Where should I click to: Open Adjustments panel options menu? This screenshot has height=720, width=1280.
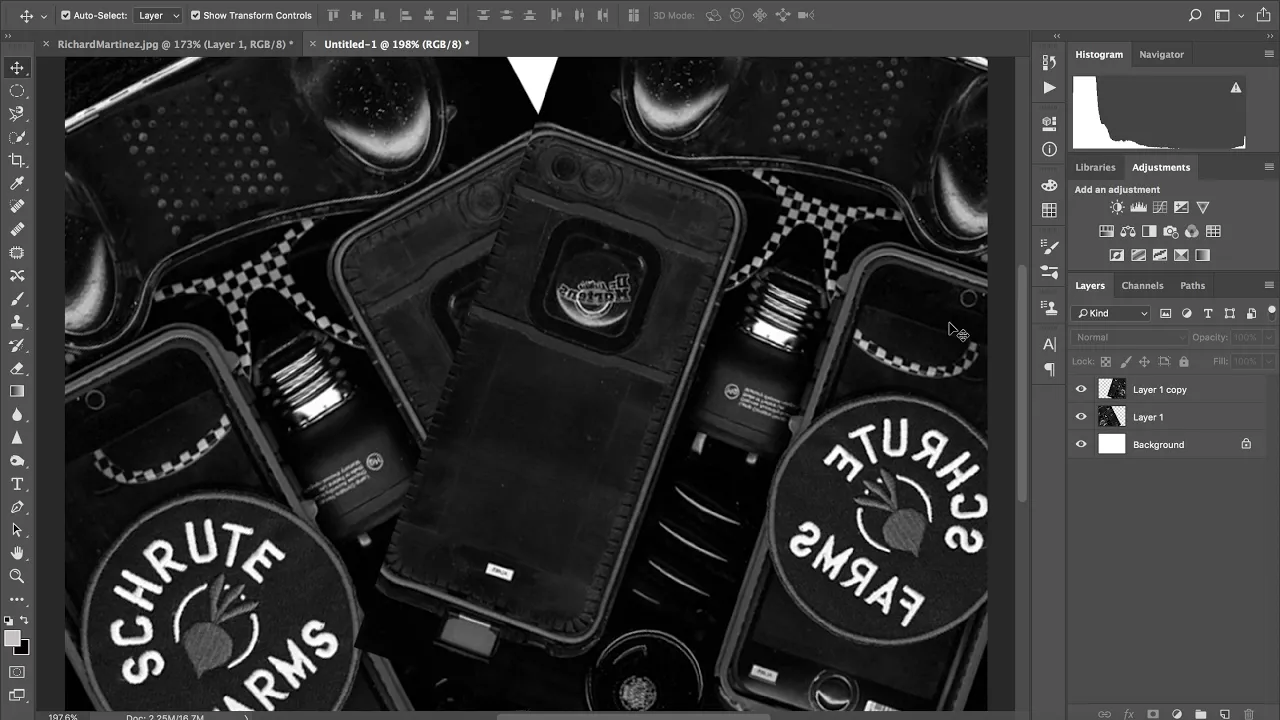1269,167
